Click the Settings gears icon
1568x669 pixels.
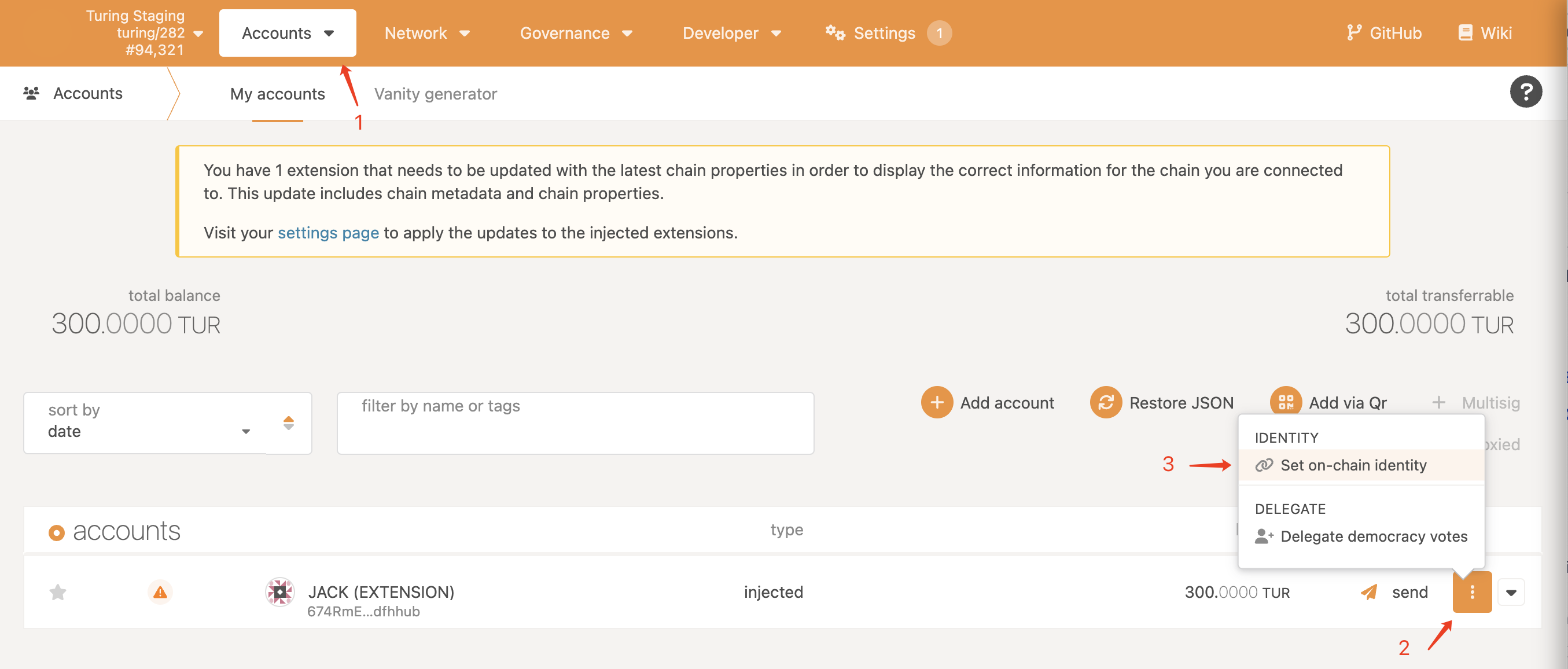click(x=835, y=33)
